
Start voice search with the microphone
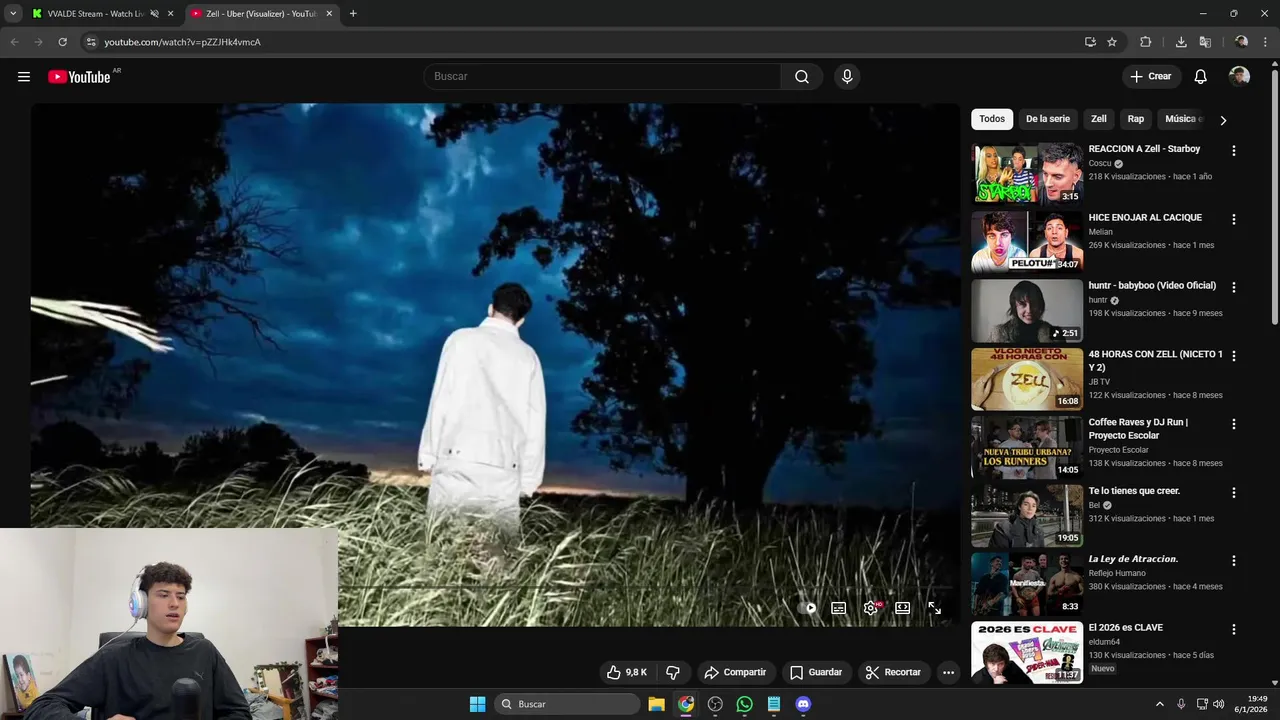coord(847,77)
